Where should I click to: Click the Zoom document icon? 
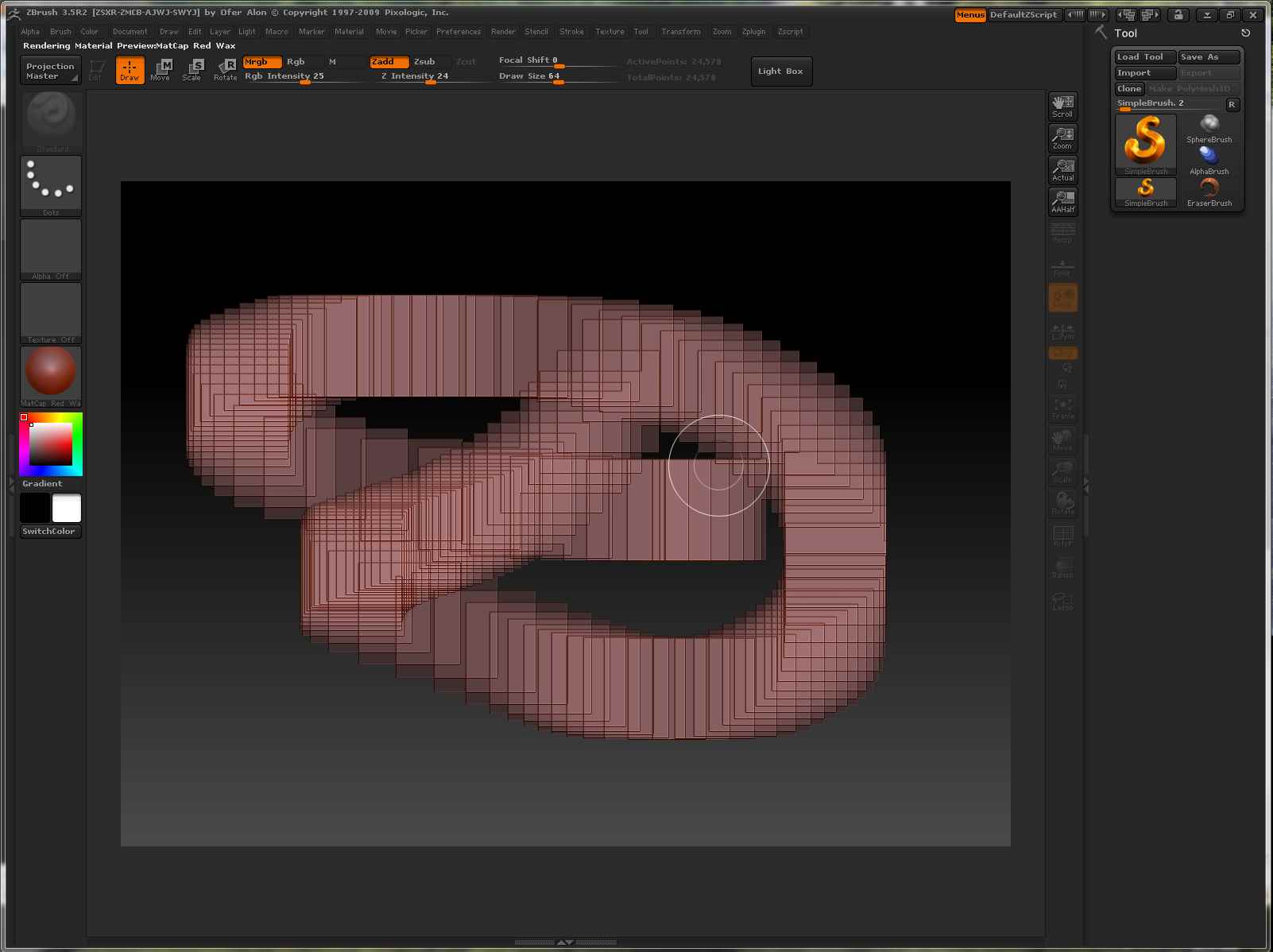coord(1062,138)
